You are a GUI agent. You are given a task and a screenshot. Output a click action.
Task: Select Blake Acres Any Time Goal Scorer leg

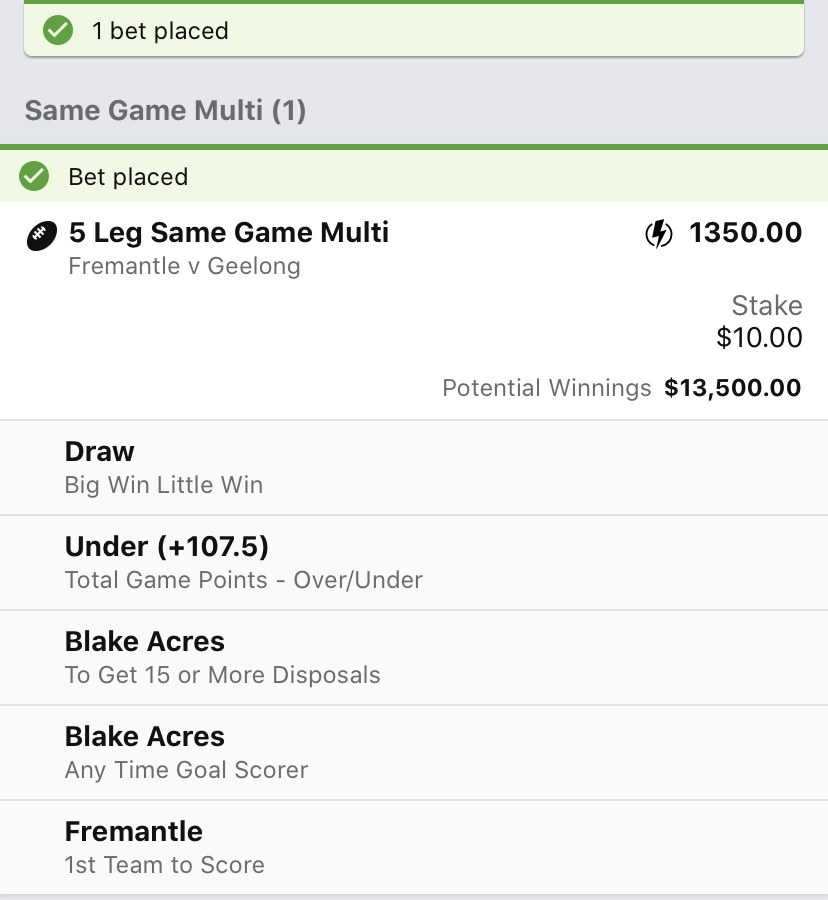[414, 753]
